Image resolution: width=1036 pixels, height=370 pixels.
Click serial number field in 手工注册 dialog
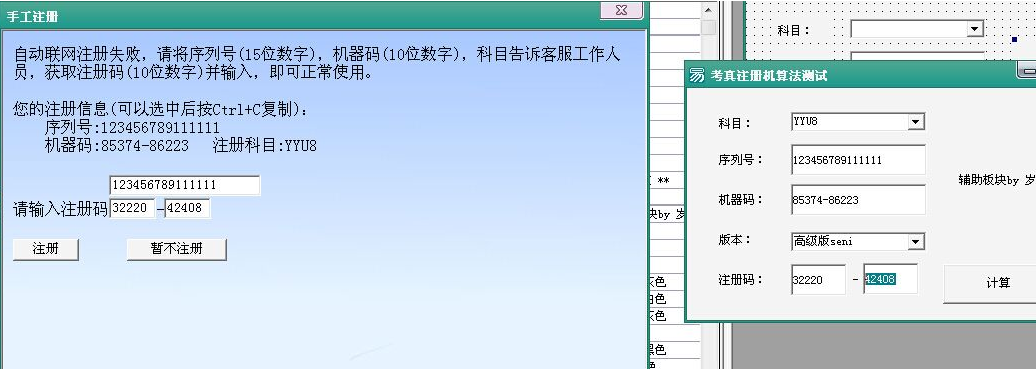(x=184, y=185)
